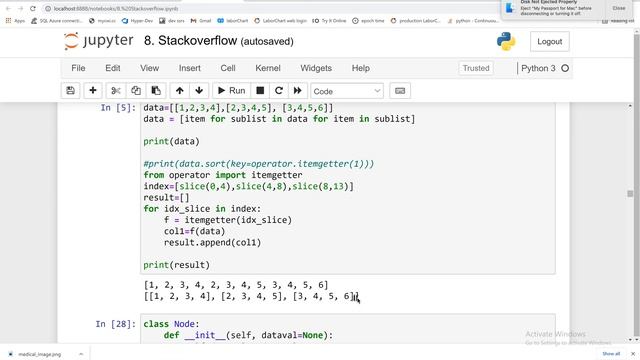Open the LaborChart web login bookmark
Screen dimensions: 640x360
coord(280,21)
